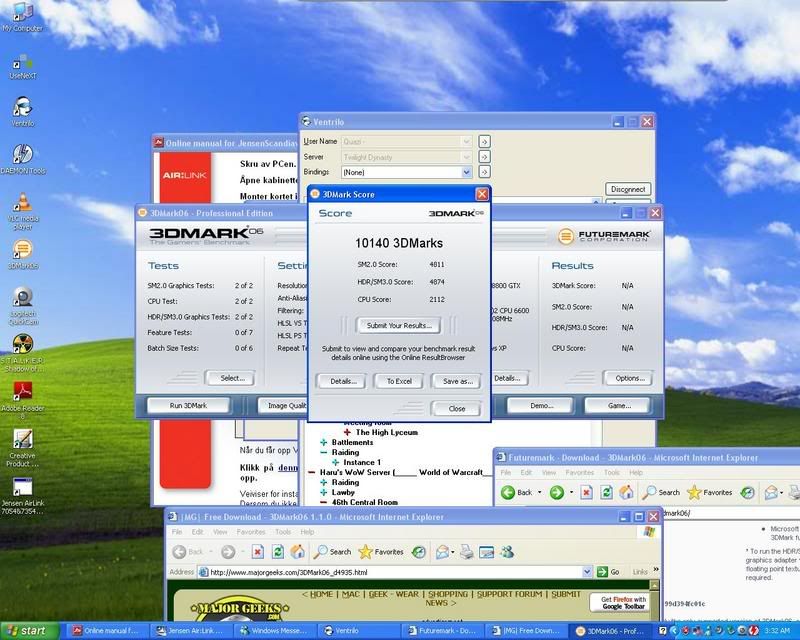Viewport: 800px width, 640px height.
Task: Open History icon in MajorGeeks IE toolbar
Action: (x=419, y=552)
